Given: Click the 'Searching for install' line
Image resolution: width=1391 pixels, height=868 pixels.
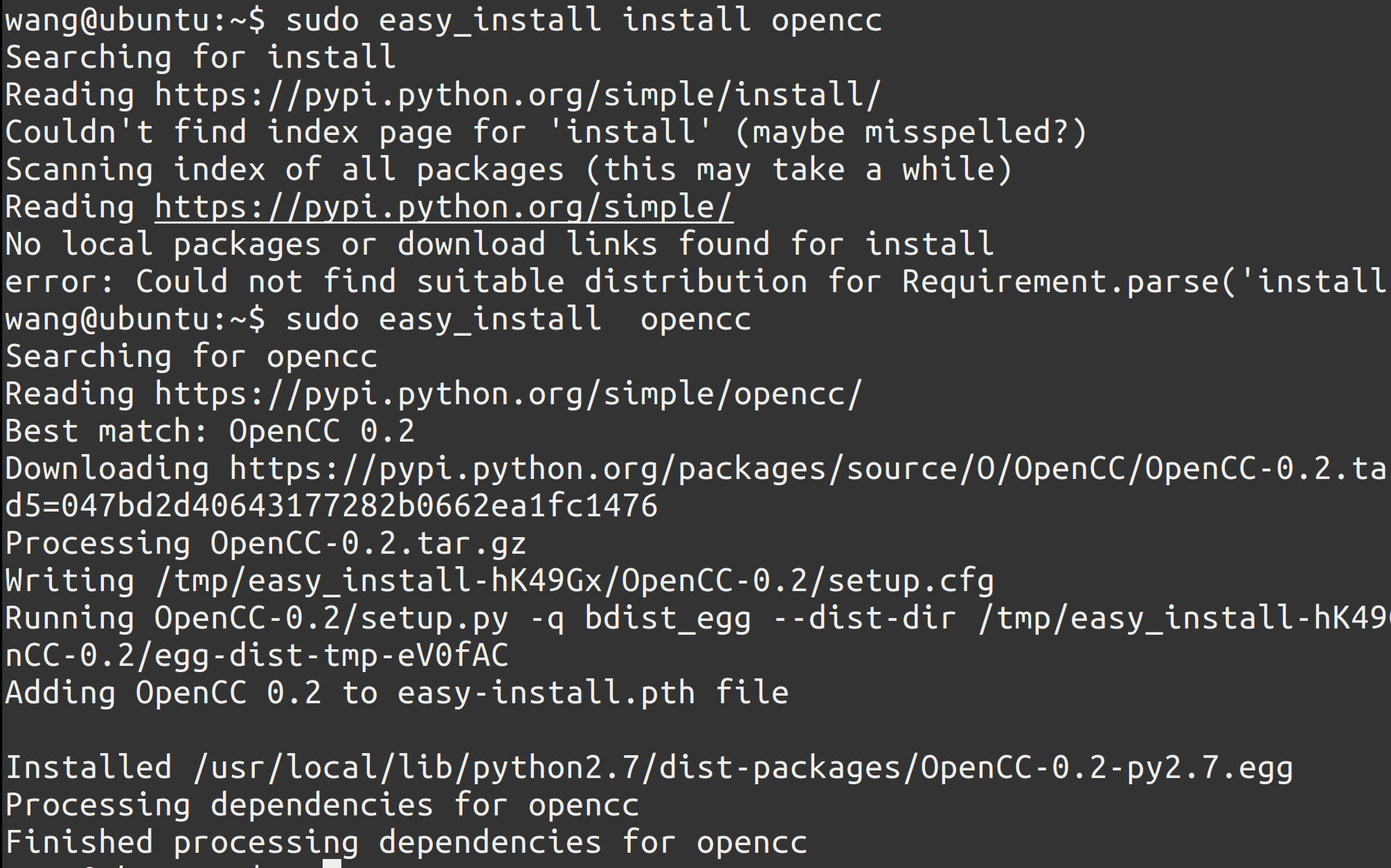Looking at the screenshot, I should [201, 57].
